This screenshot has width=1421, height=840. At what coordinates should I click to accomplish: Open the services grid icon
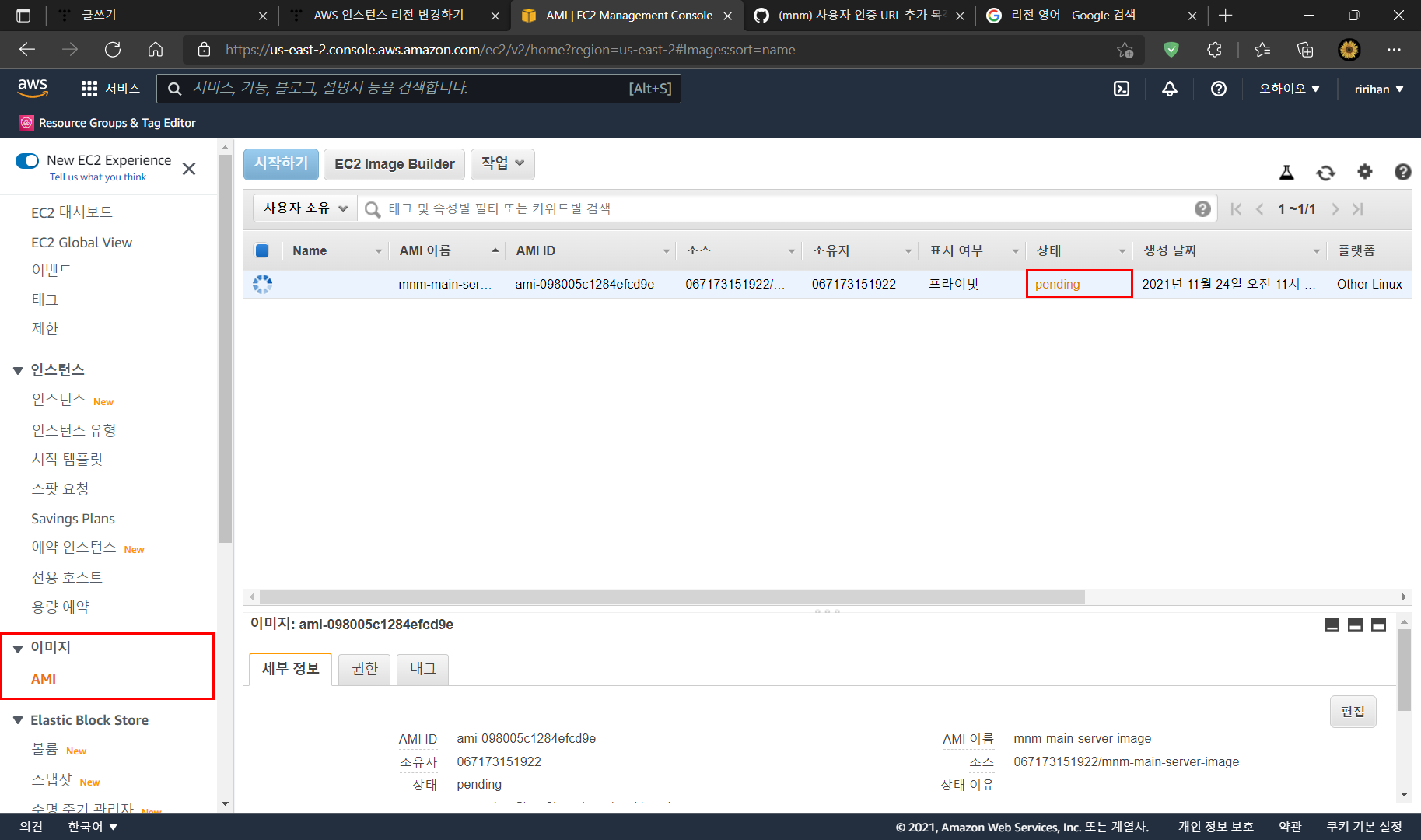89,89
